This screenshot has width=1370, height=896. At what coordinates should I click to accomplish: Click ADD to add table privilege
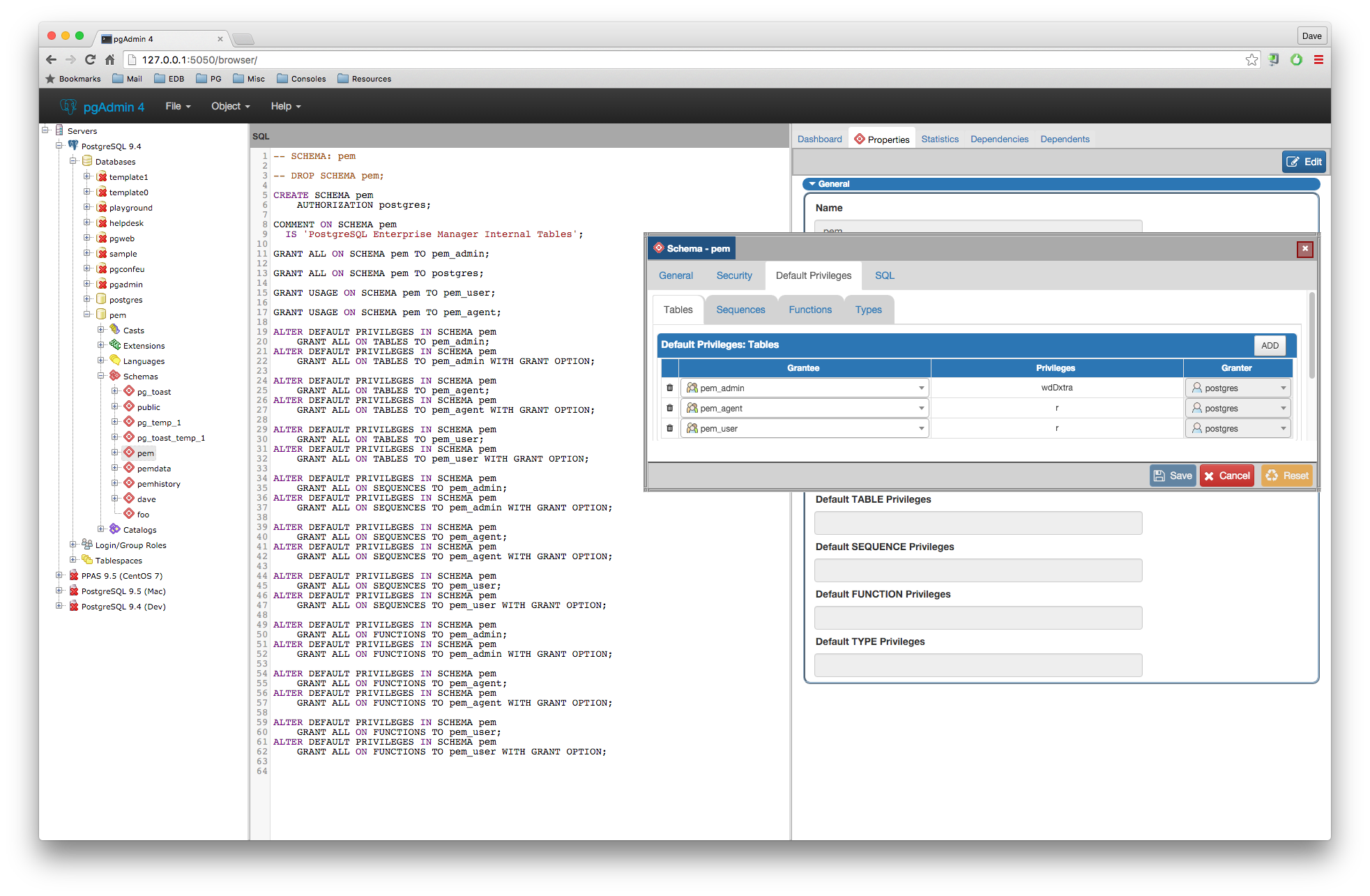pos(1270,345)
